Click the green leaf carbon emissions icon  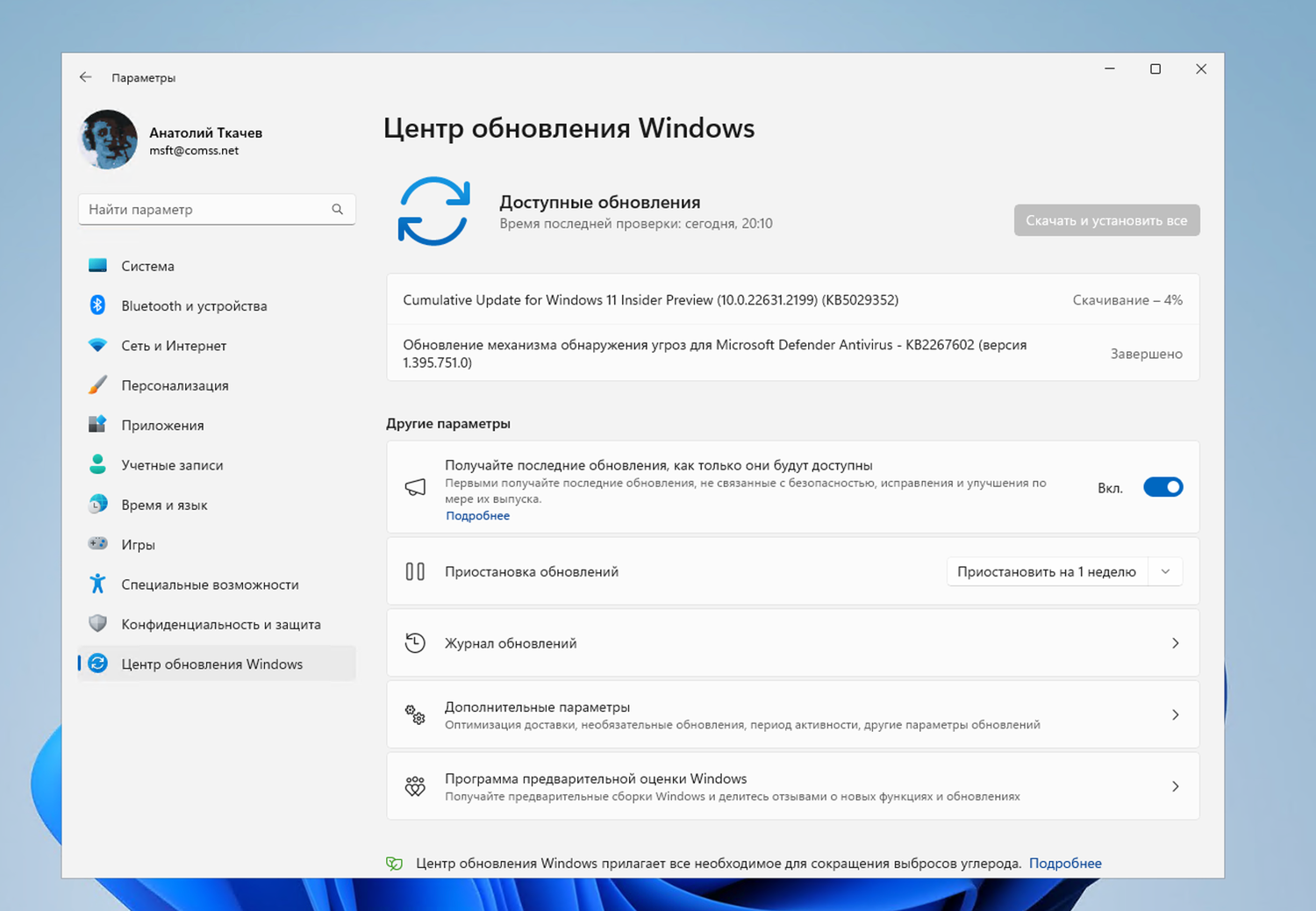(x=395, y=864)
